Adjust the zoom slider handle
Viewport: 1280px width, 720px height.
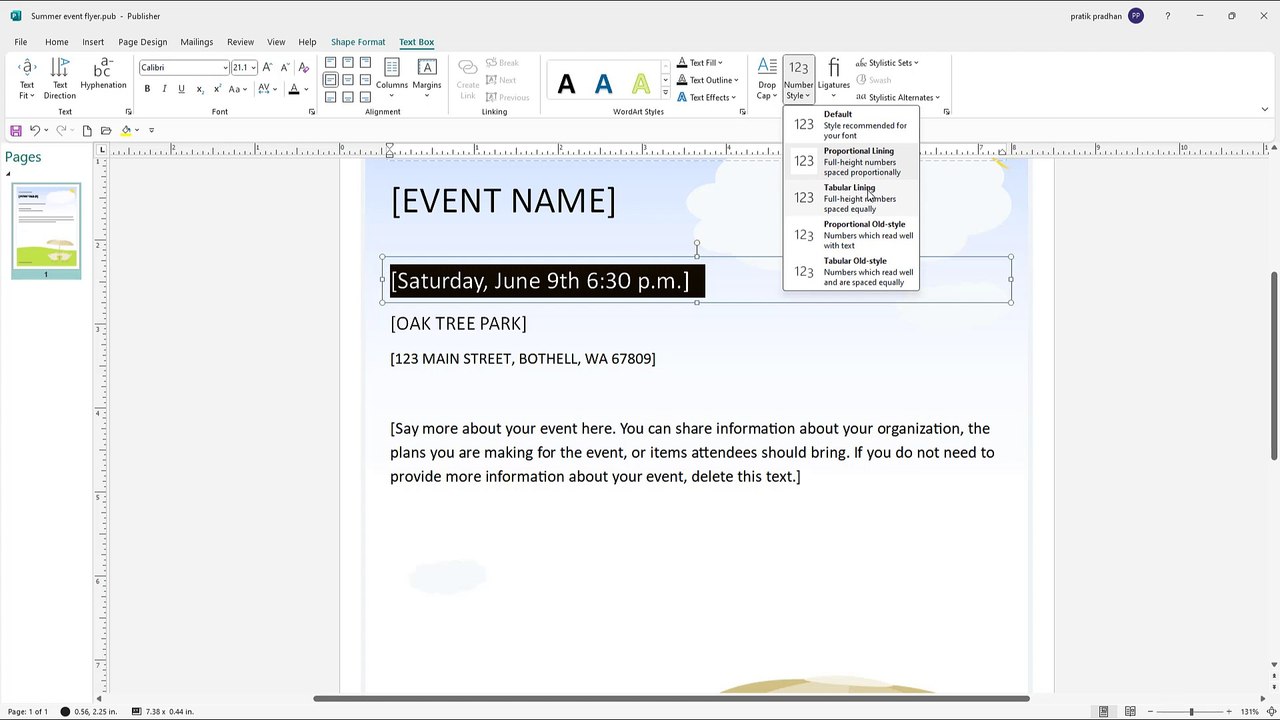click(1191, 711)
